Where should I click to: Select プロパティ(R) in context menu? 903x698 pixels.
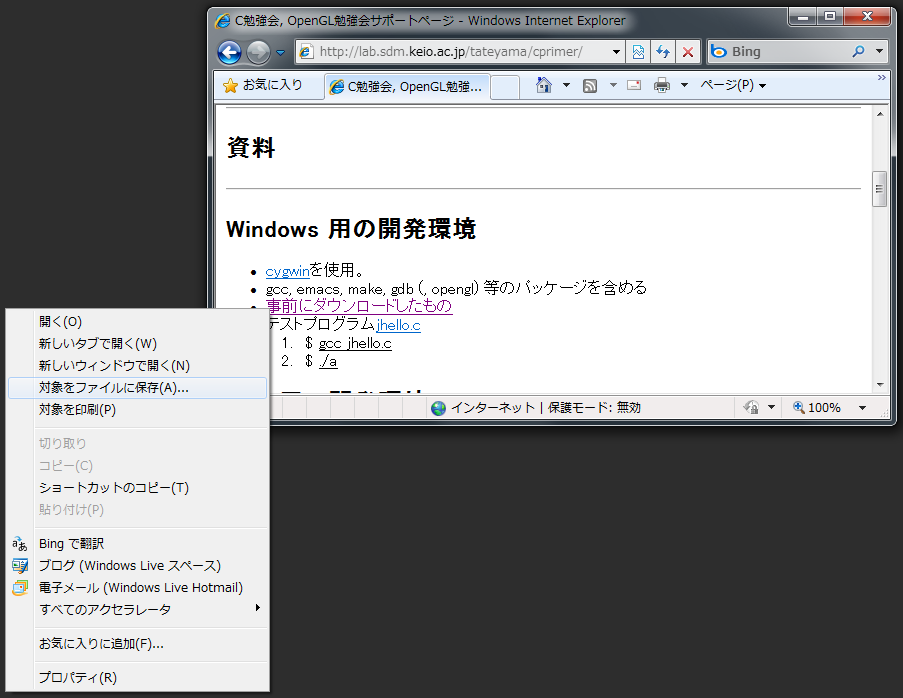(78, 678)
